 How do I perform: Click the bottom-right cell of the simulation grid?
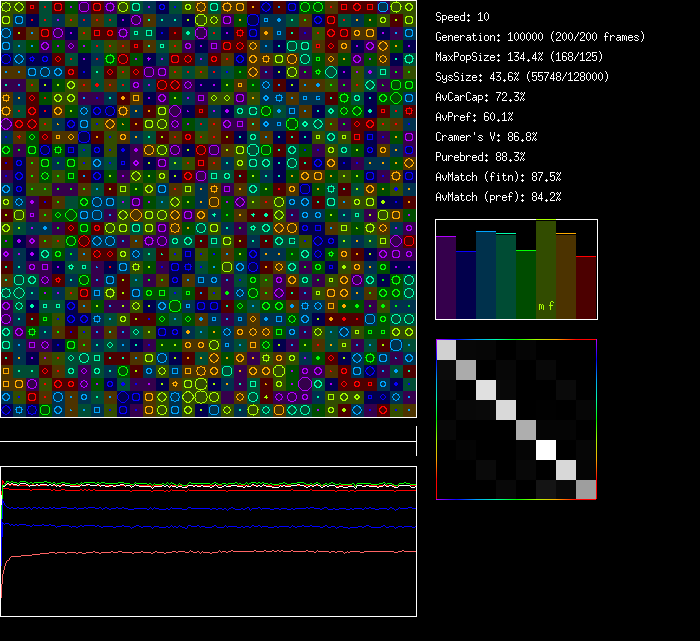(409, 410)
